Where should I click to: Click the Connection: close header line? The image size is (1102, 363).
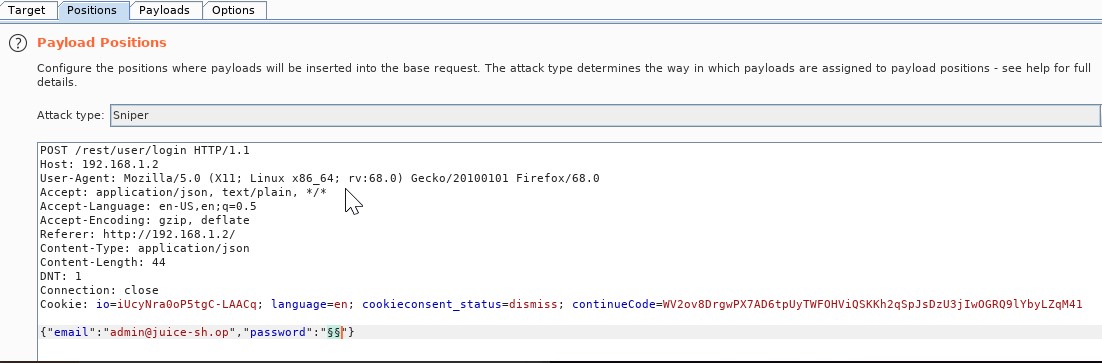(x=99, y=290)
